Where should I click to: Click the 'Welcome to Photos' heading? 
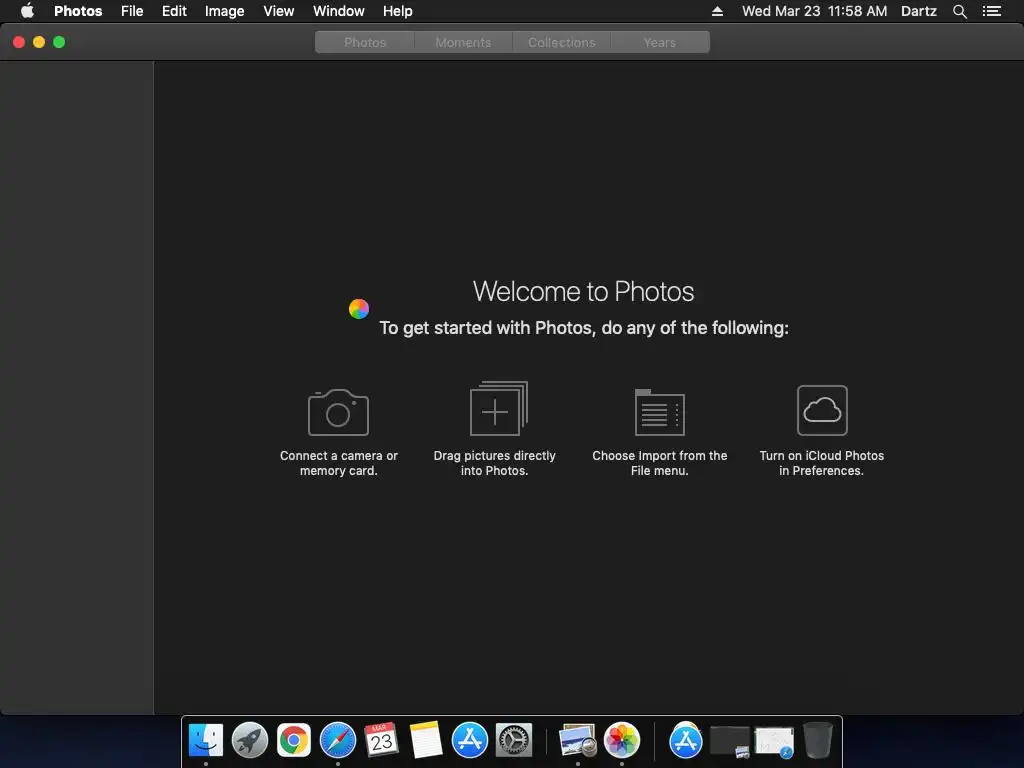tap(583, 291)
